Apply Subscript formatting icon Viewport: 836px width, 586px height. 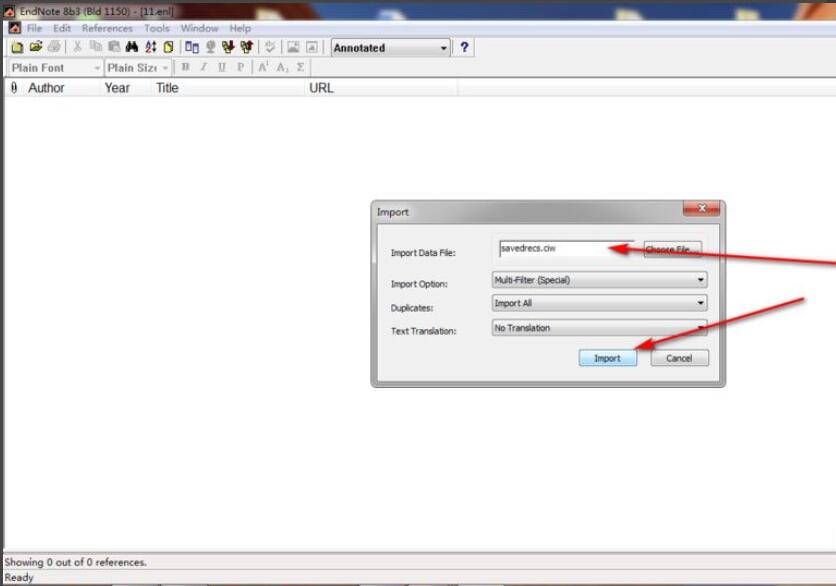coord(283,67)
